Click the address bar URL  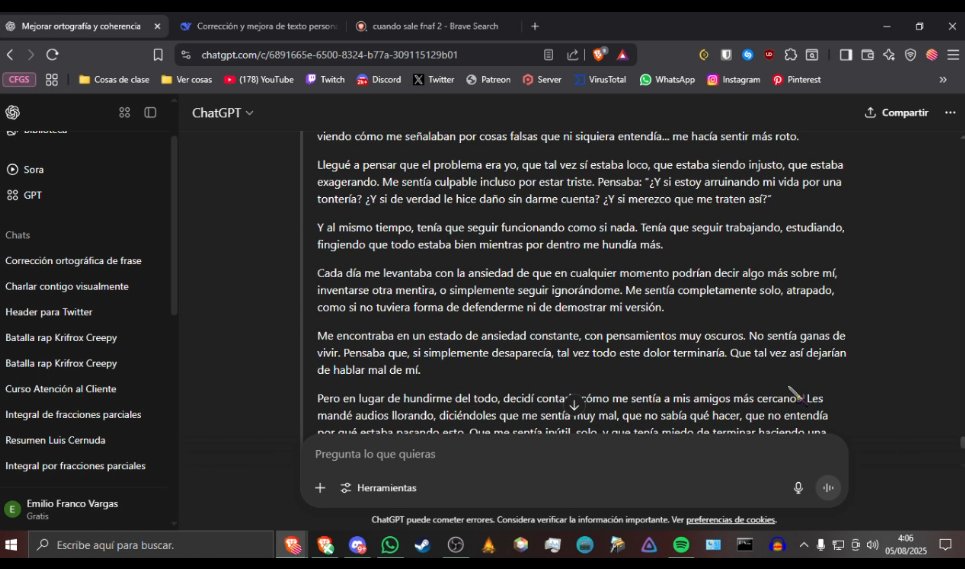(x=329, y=55)
